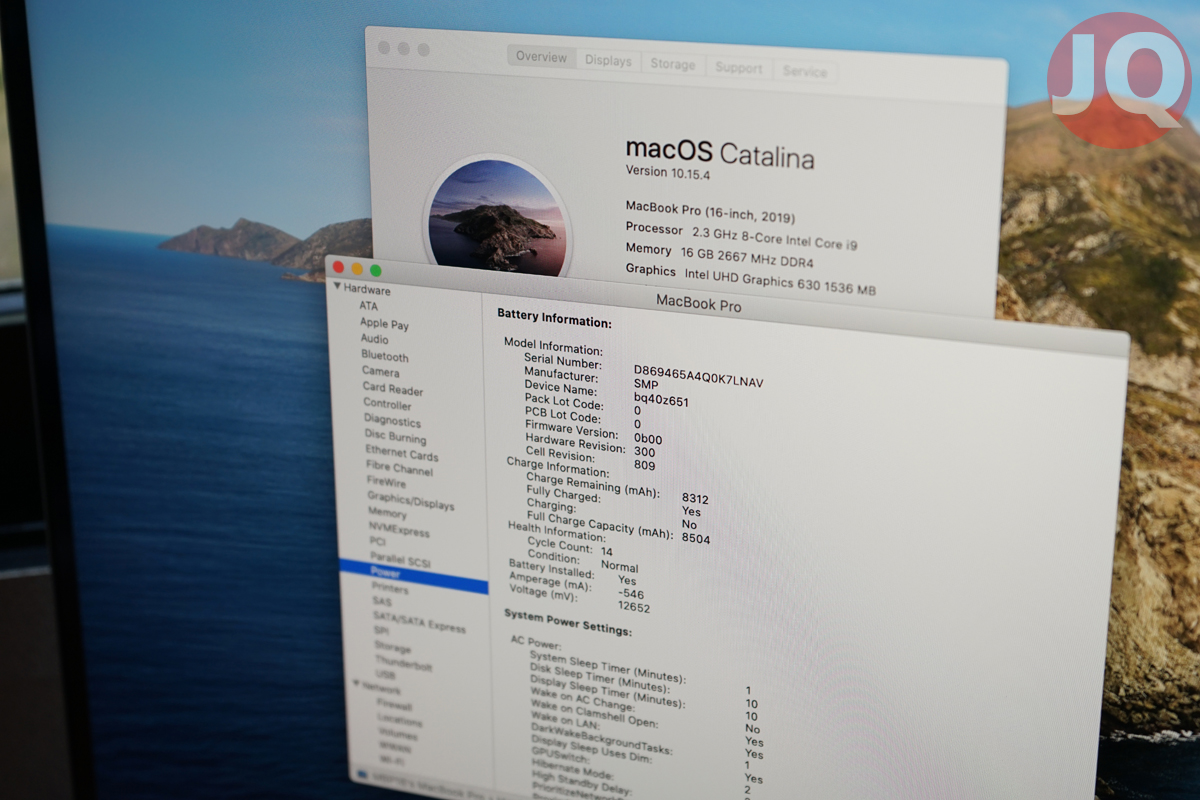This screenshot has width=1200, height=800.
Task: Select Controller in the sidebar
Action: click(x=387, y=405)
